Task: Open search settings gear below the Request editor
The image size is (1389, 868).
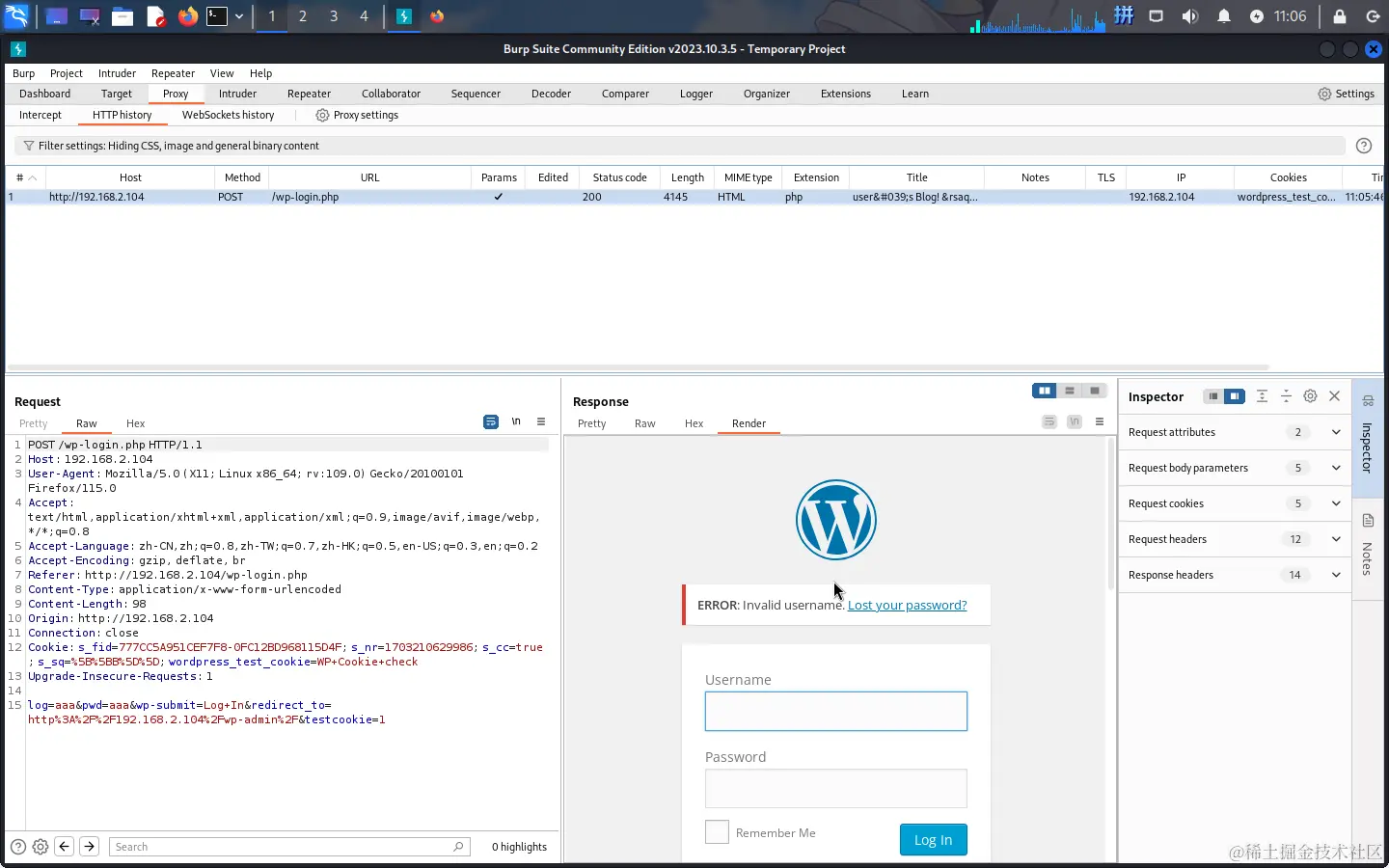Action: 41,847
